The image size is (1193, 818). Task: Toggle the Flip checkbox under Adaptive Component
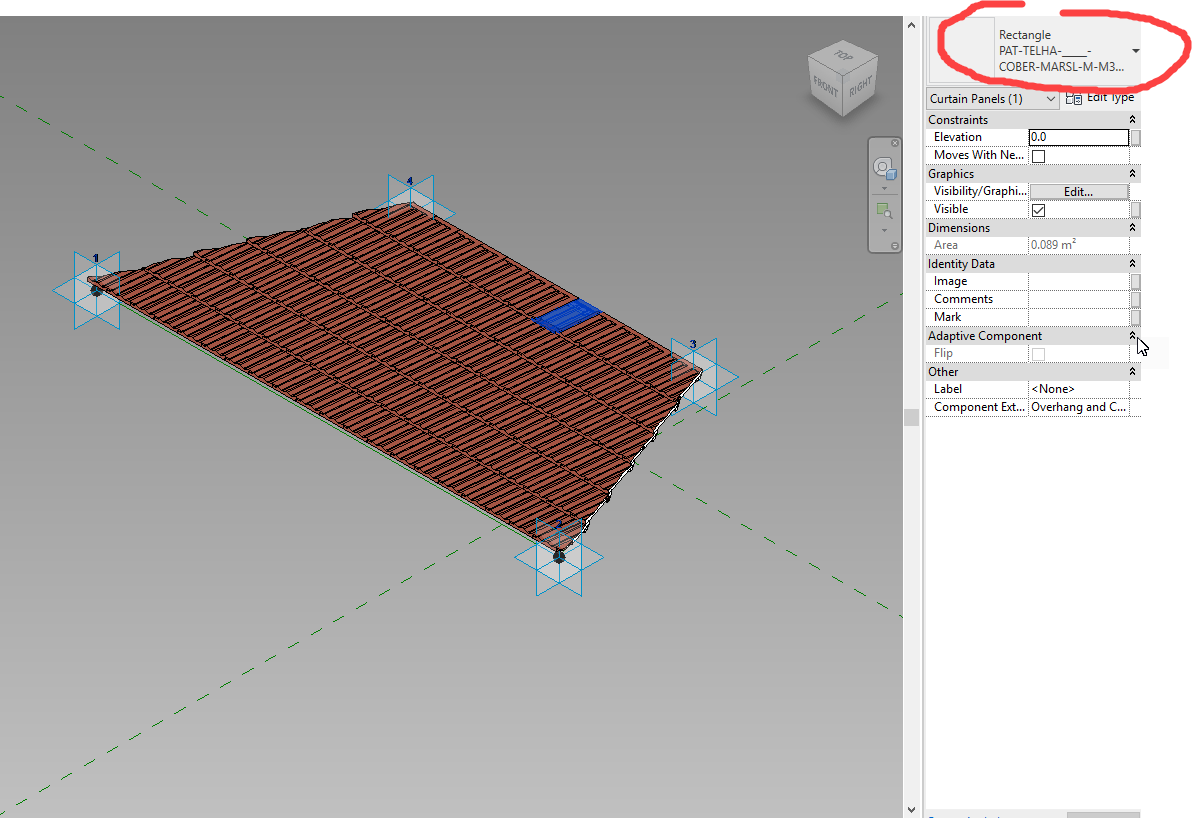point(1038,352)
